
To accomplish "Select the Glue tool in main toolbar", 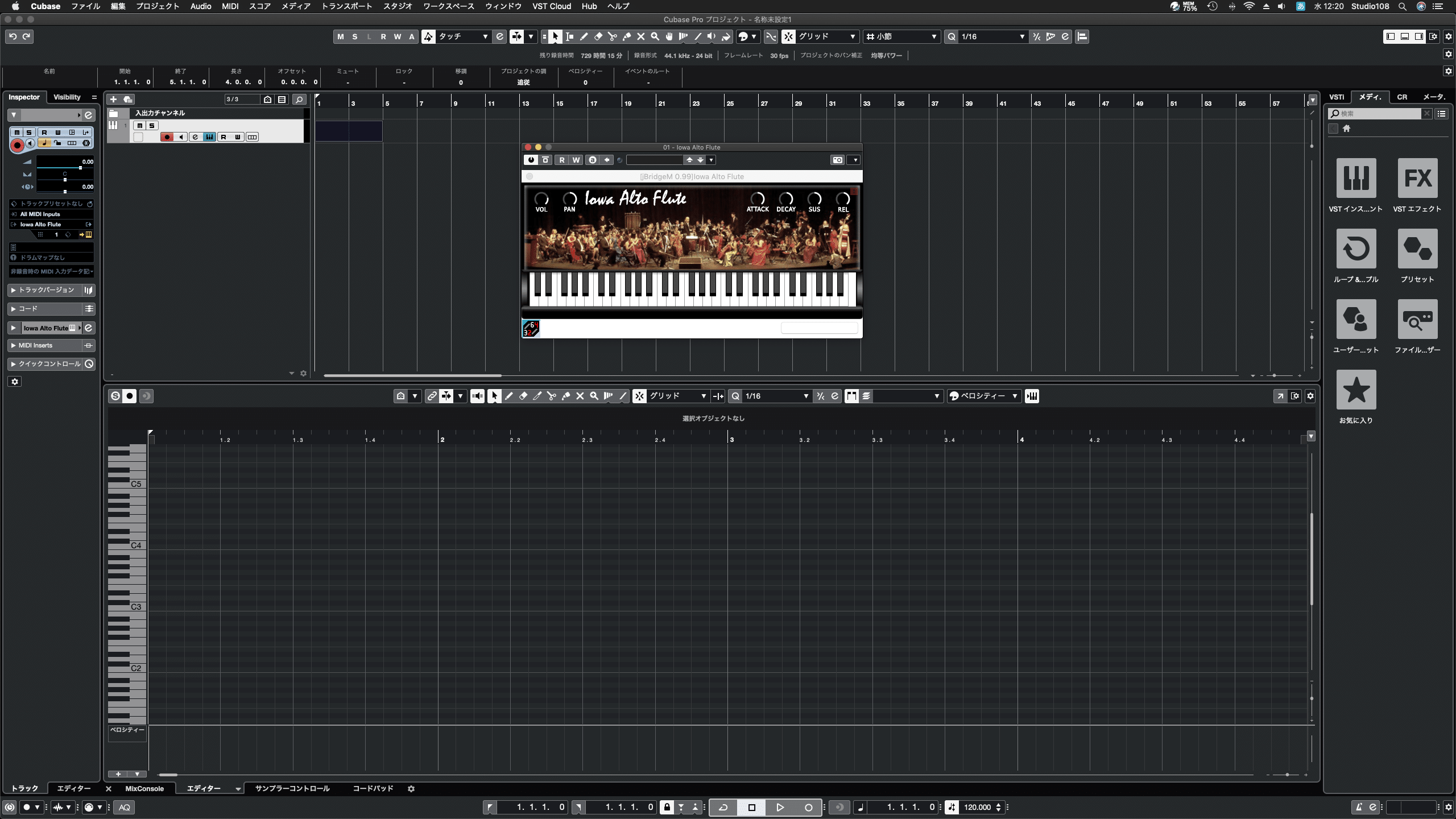I will click(626, 36).
